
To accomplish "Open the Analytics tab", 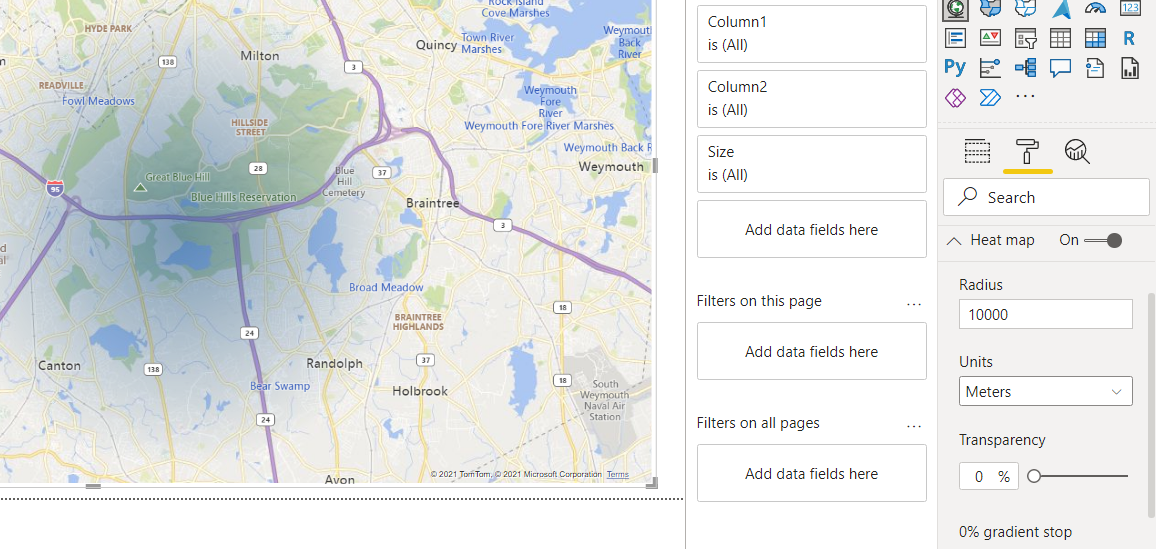I will click(x=1077, y=151).
